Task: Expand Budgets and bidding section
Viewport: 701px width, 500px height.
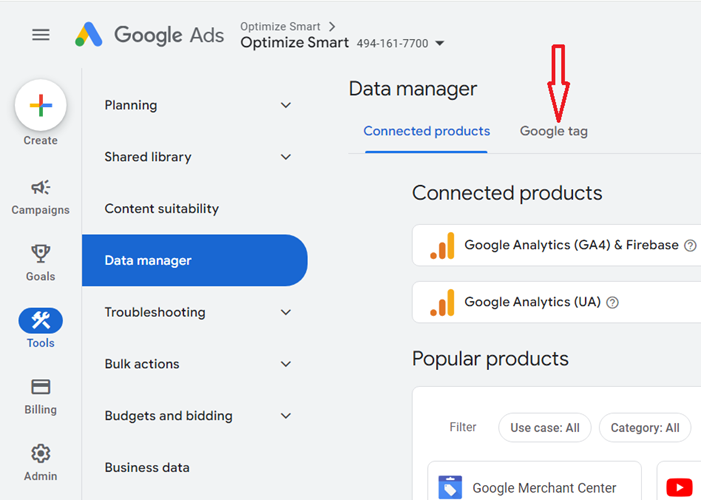Action: pyautogui.click(x=286, y=416)
